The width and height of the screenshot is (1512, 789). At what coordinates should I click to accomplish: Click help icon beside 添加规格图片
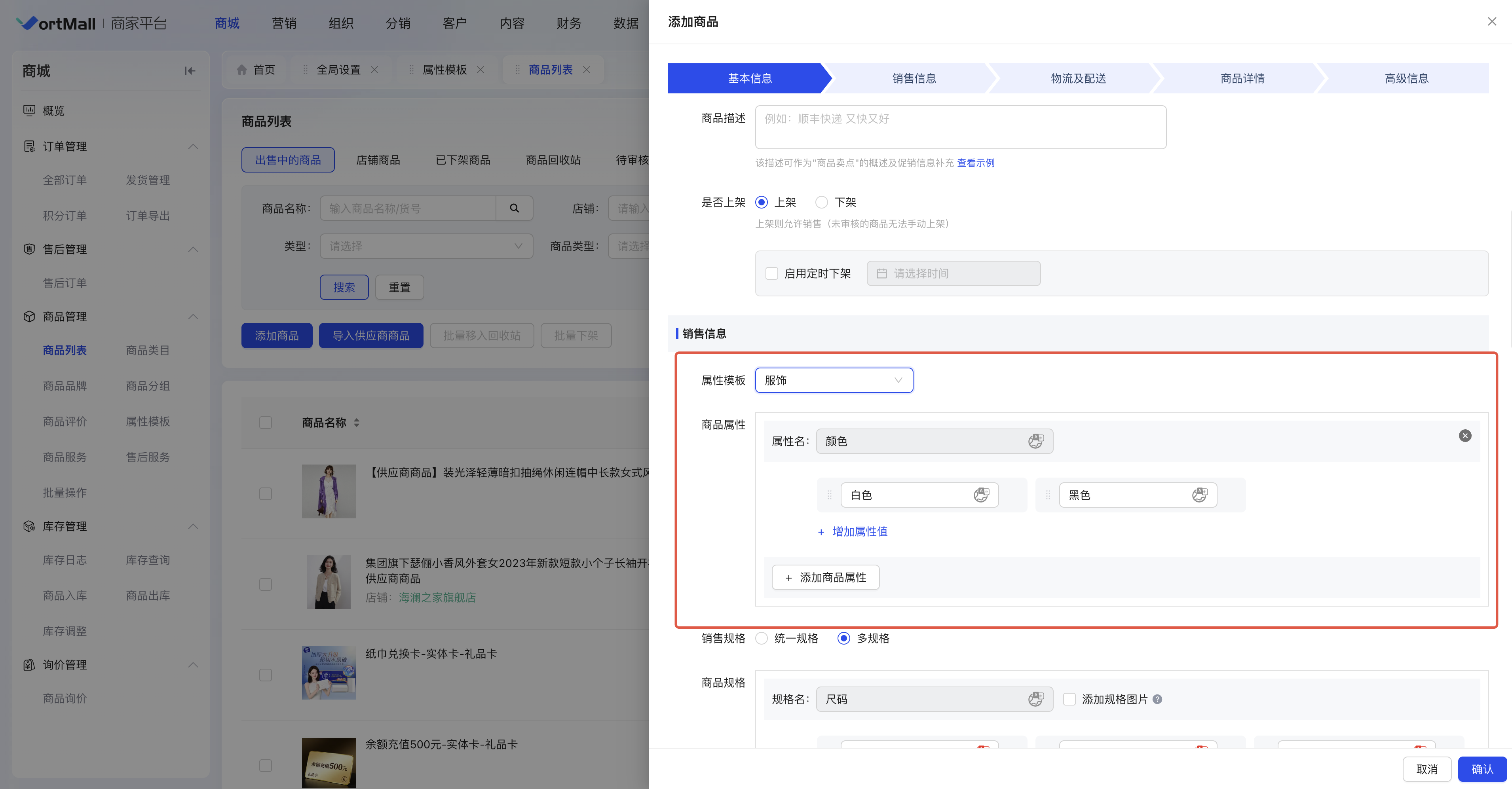[x=1157, y=699]
